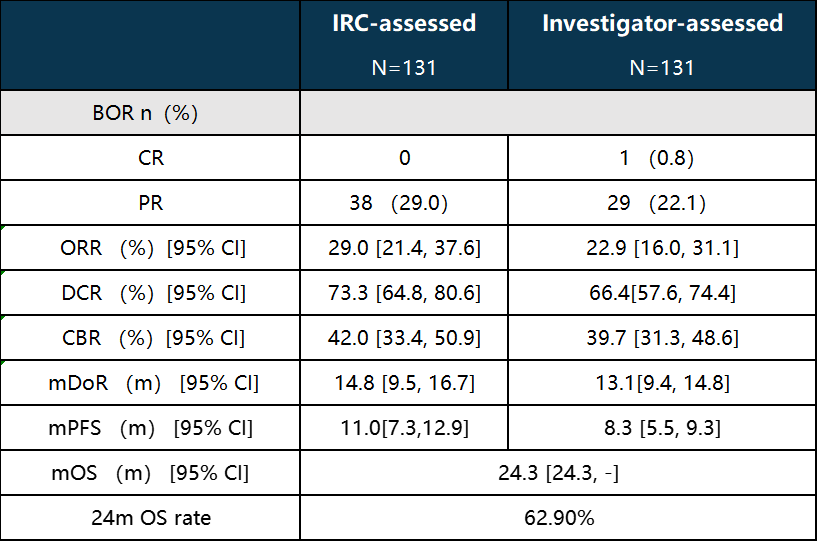The width and height of the screenshot is (817, 541).
Task: Select the PR row label cell
Action: pyautogui.click(x=151, y=203)
